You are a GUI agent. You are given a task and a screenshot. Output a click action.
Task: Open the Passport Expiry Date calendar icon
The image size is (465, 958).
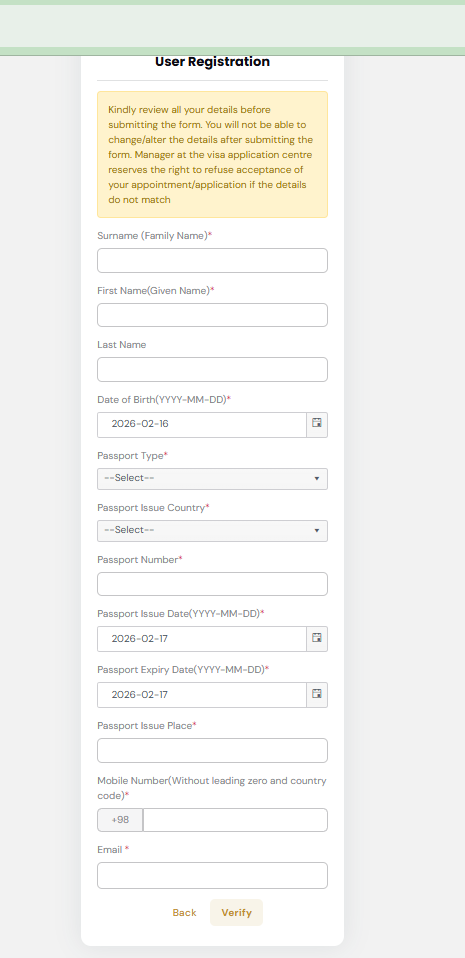tap(317, 695)
